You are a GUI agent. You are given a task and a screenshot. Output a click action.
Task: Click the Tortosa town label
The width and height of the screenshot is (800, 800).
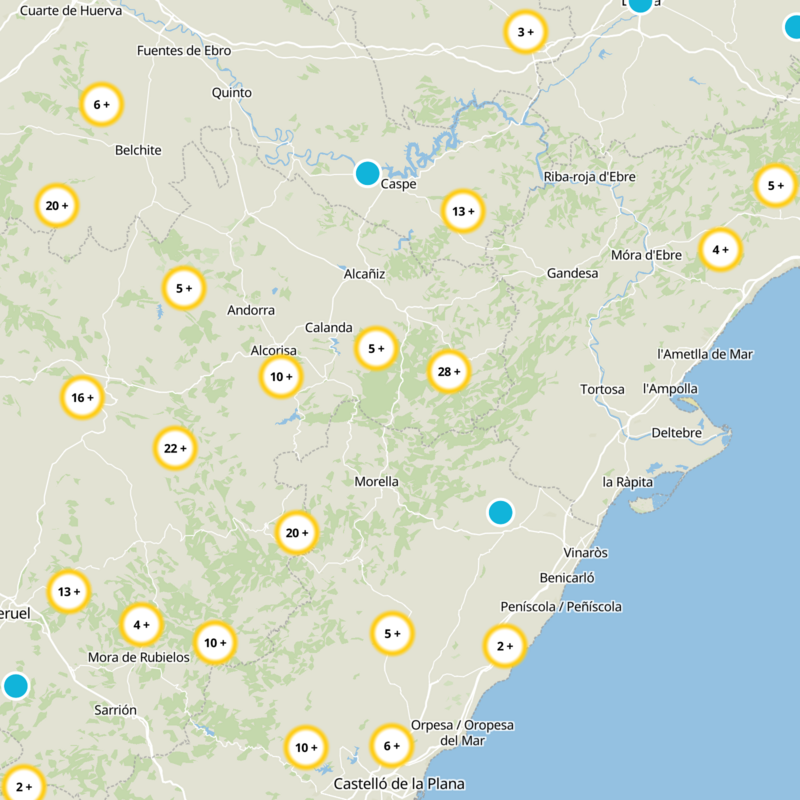pyautogui.click(x=602, y=389)
